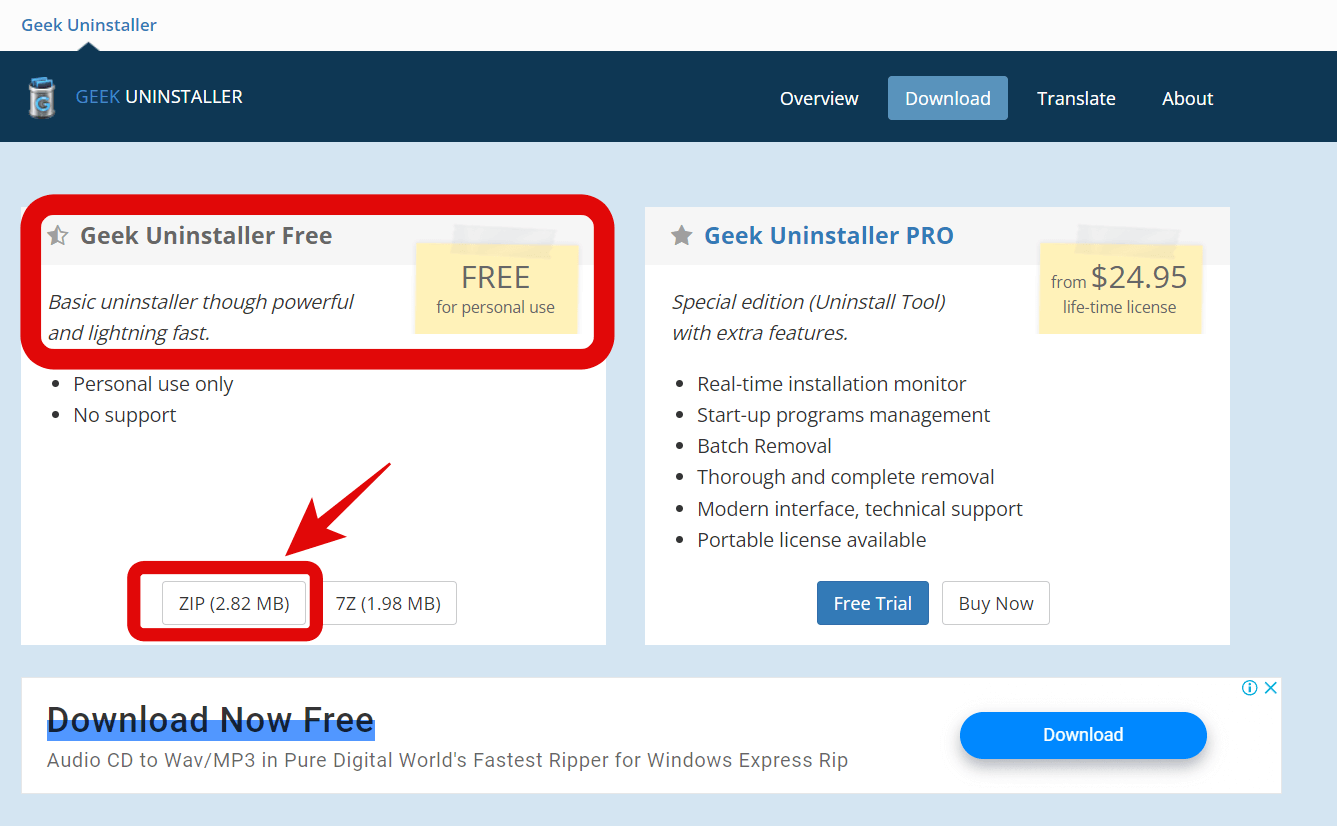Click 'Start-up programs management' text
This screenshot has width=1337, height=826.
point(844,415)
